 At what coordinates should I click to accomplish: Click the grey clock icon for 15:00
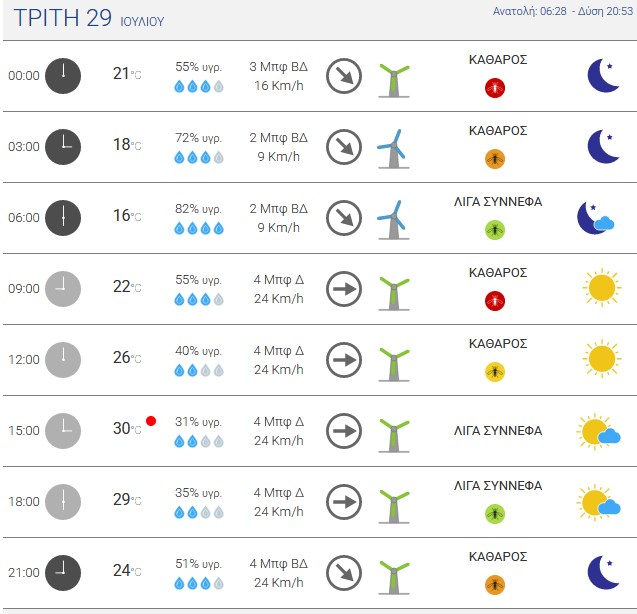pyautogui.click(x=63, y=431)
